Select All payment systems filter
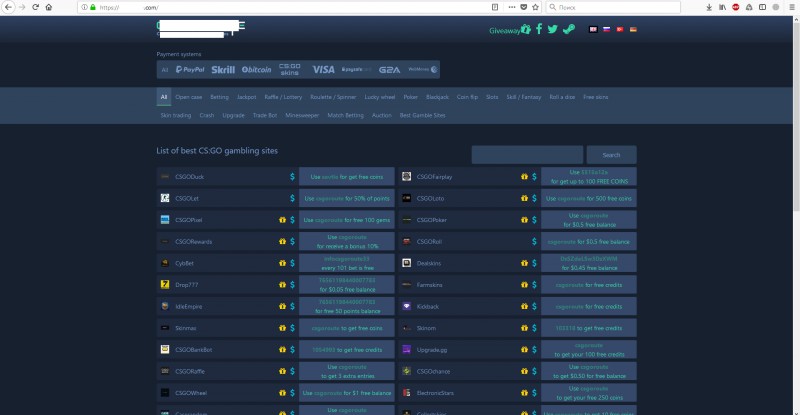 (165, 69)
